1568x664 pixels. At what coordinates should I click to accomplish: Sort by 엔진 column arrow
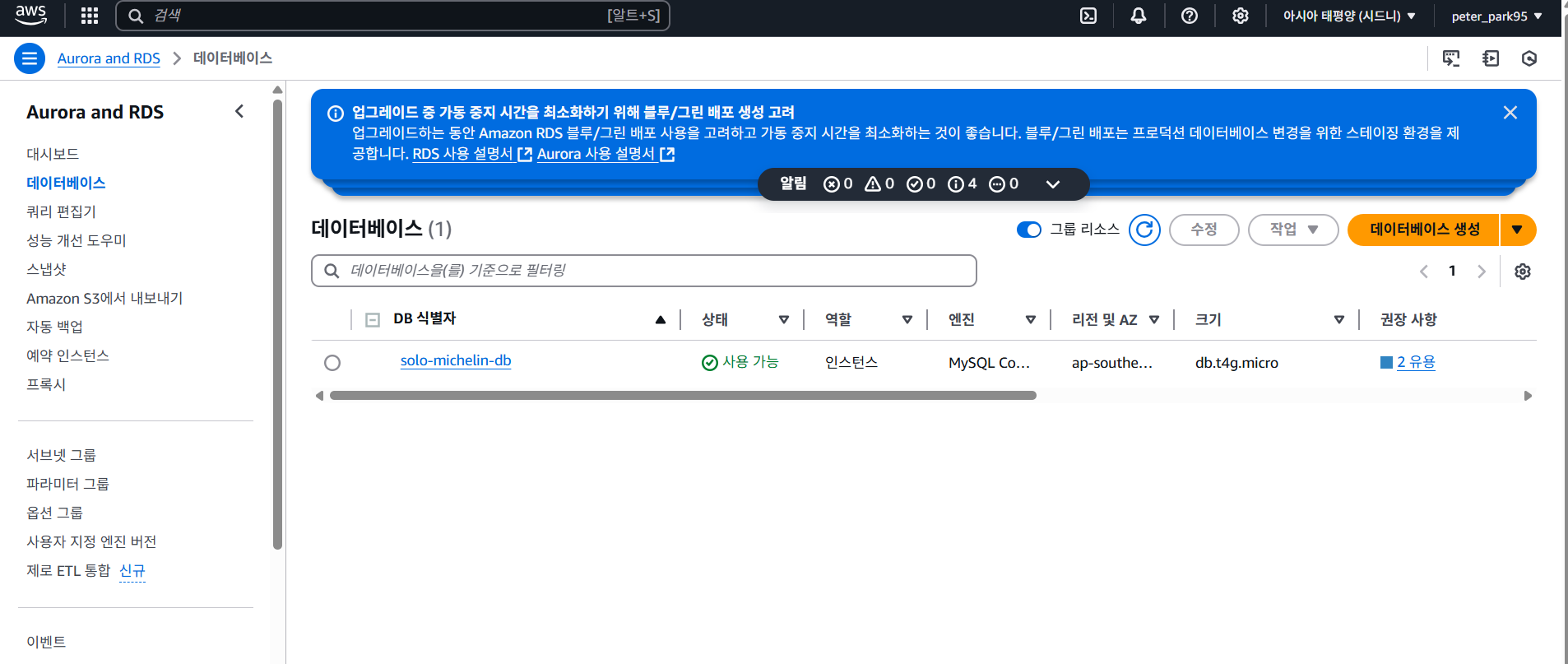pos(1031,320)
